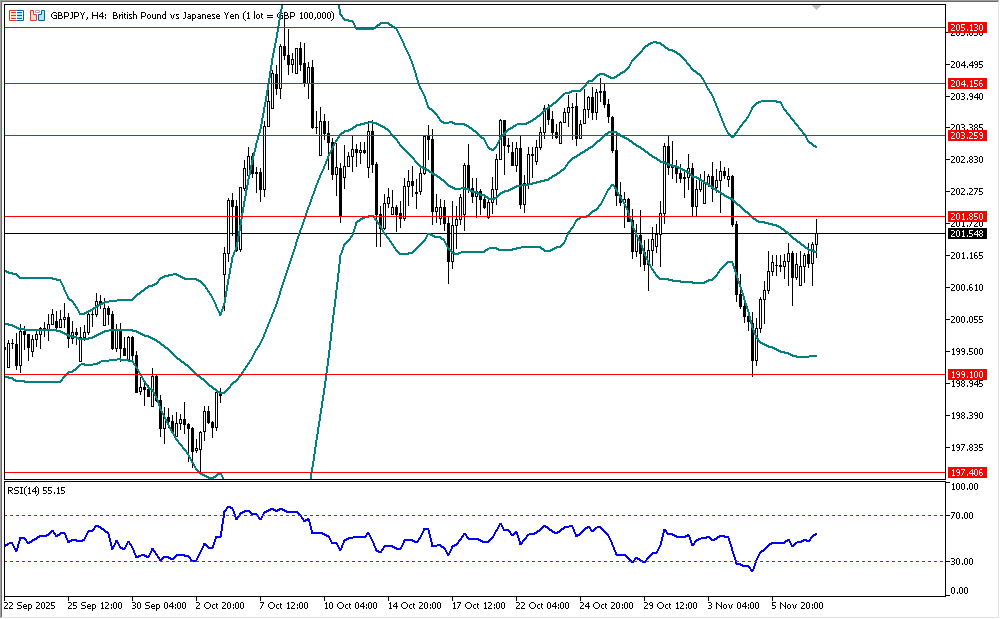
Task: Click the current price 201.548 label
Action: (x=966, y=234)
